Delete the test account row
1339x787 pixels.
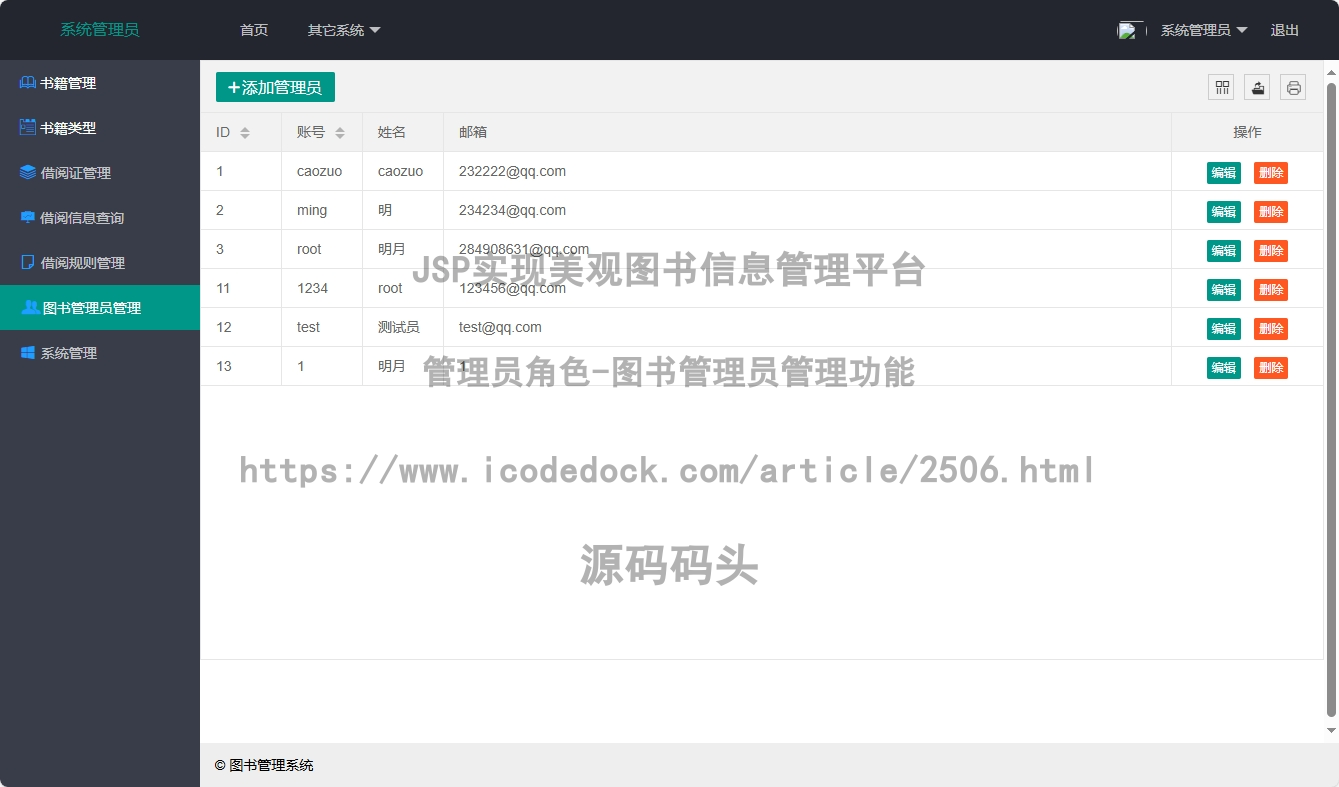(1271, 329)
